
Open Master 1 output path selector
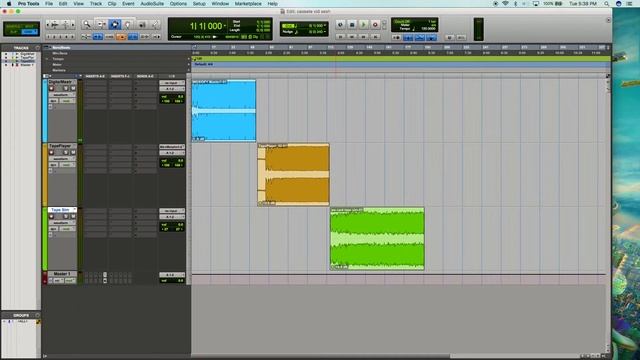172,275
